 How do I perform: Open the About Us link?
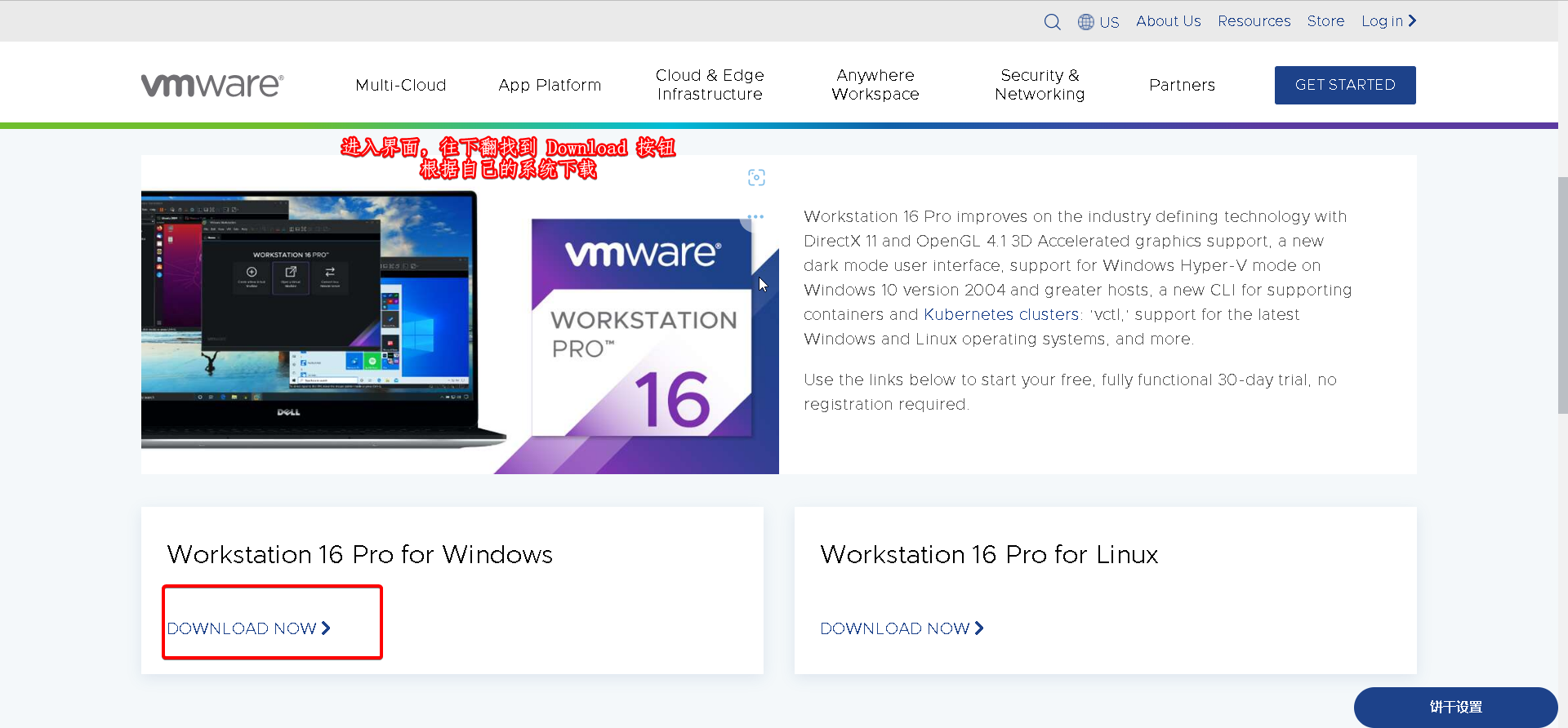pyautogui.click(x=1168, y=21)
